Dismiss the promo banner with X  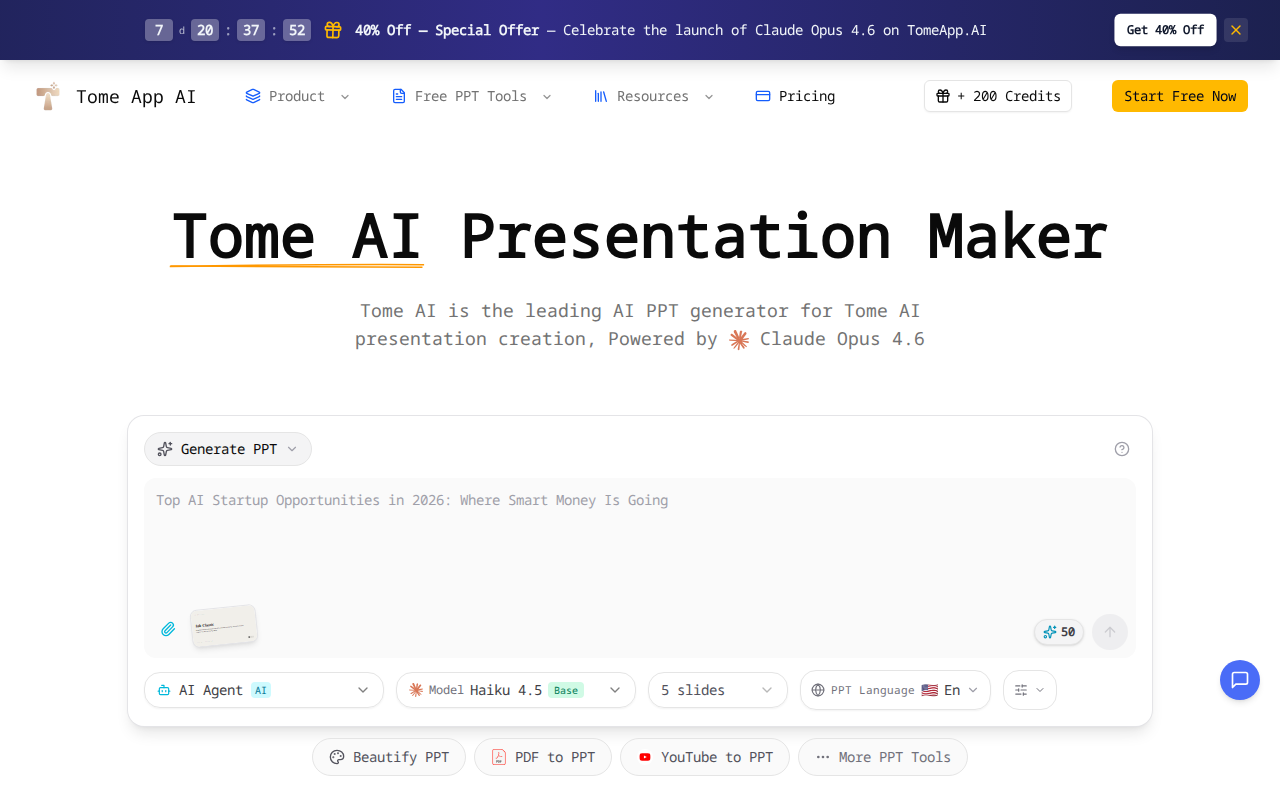(x=1236, y=30)
